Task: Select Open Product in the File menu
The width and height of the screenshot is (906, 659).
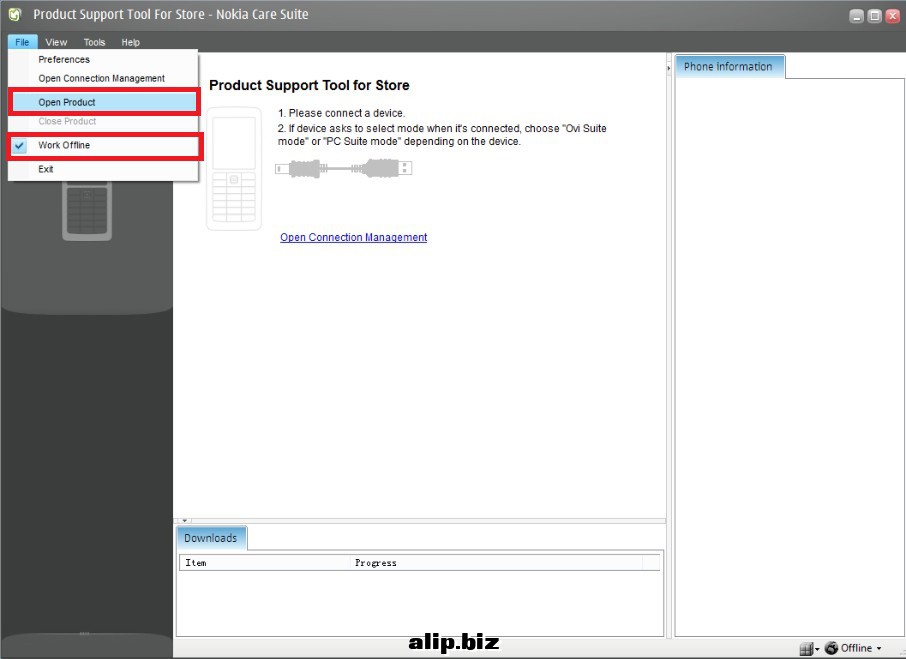Action: point(104,103)
